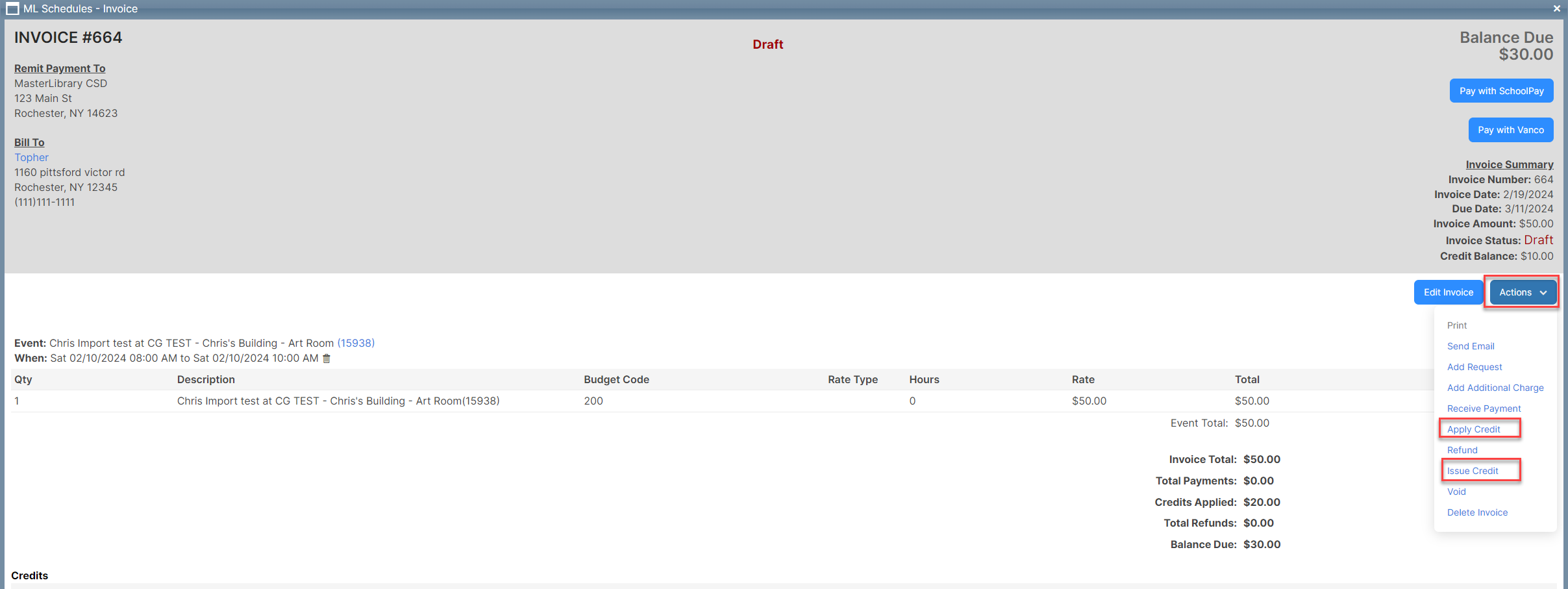Click the $50.00 Rate cell
1568x589 pixels.
[x=1089, y=401]
